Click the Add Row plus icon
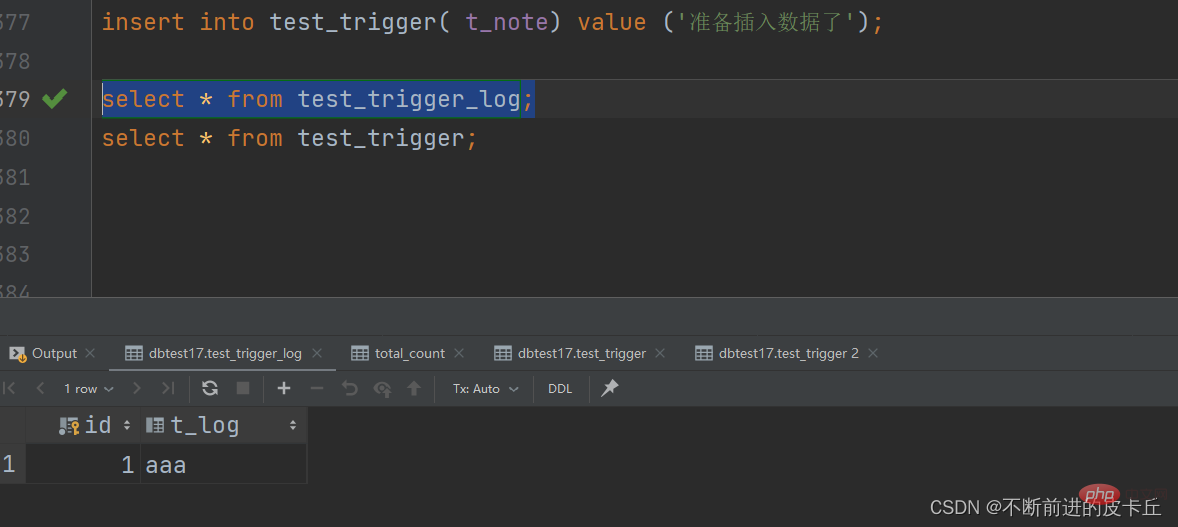This screenshot has width=1178, height=527. [x=283, y=388]
